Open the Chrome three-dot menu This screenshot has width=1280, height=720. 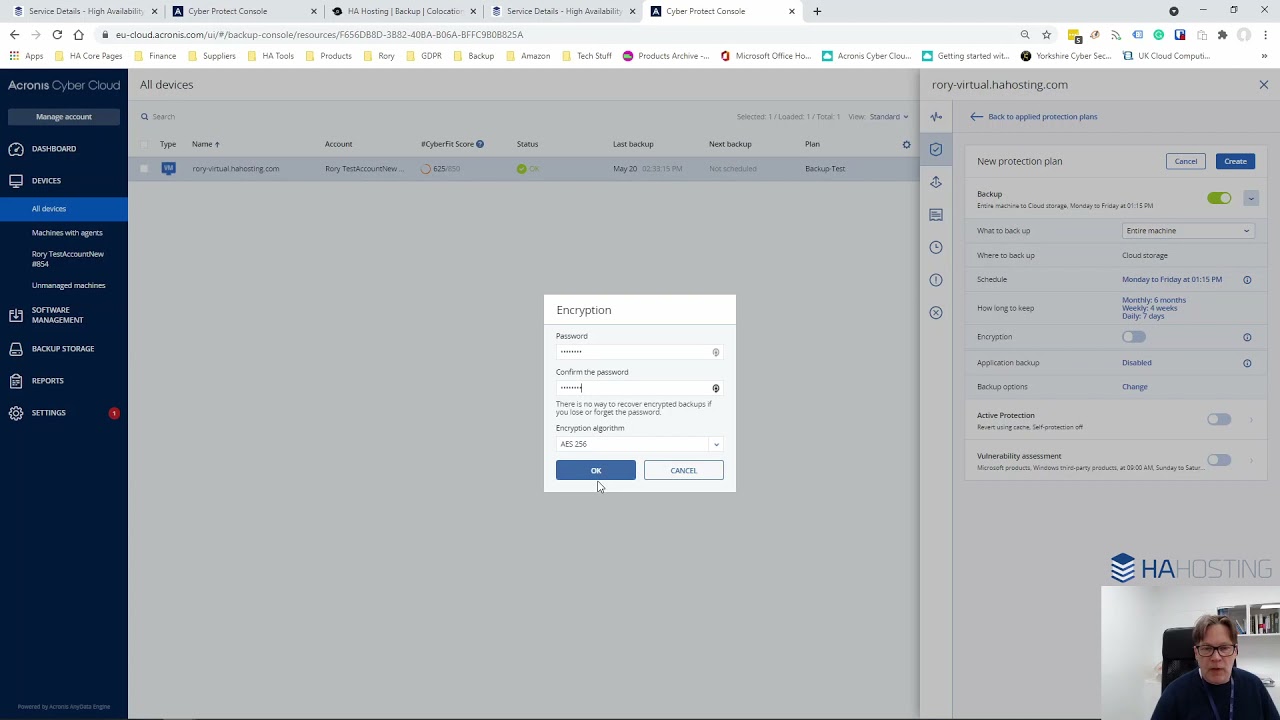[x=1265, y=35]
